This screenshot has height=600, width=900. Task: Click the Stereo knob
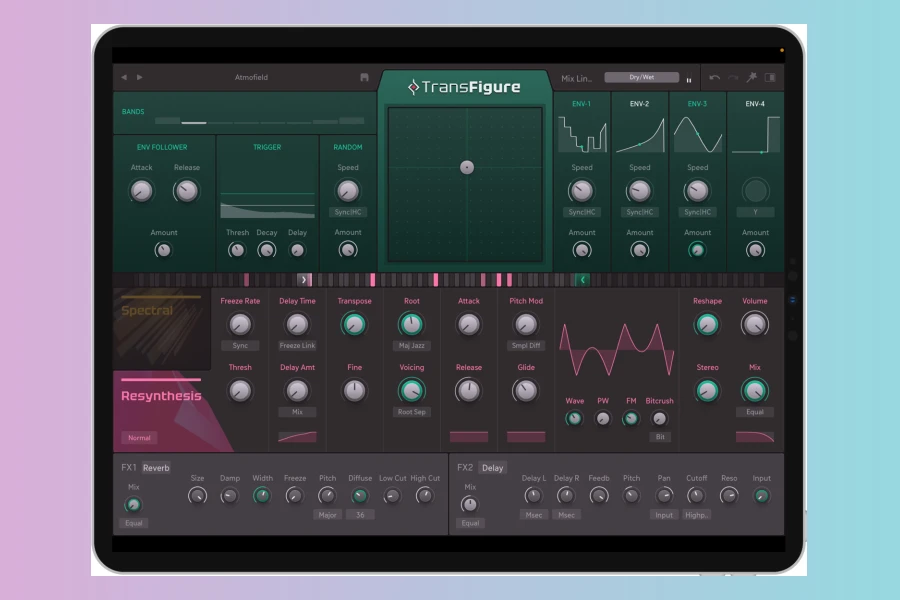(x=707, y=391)
